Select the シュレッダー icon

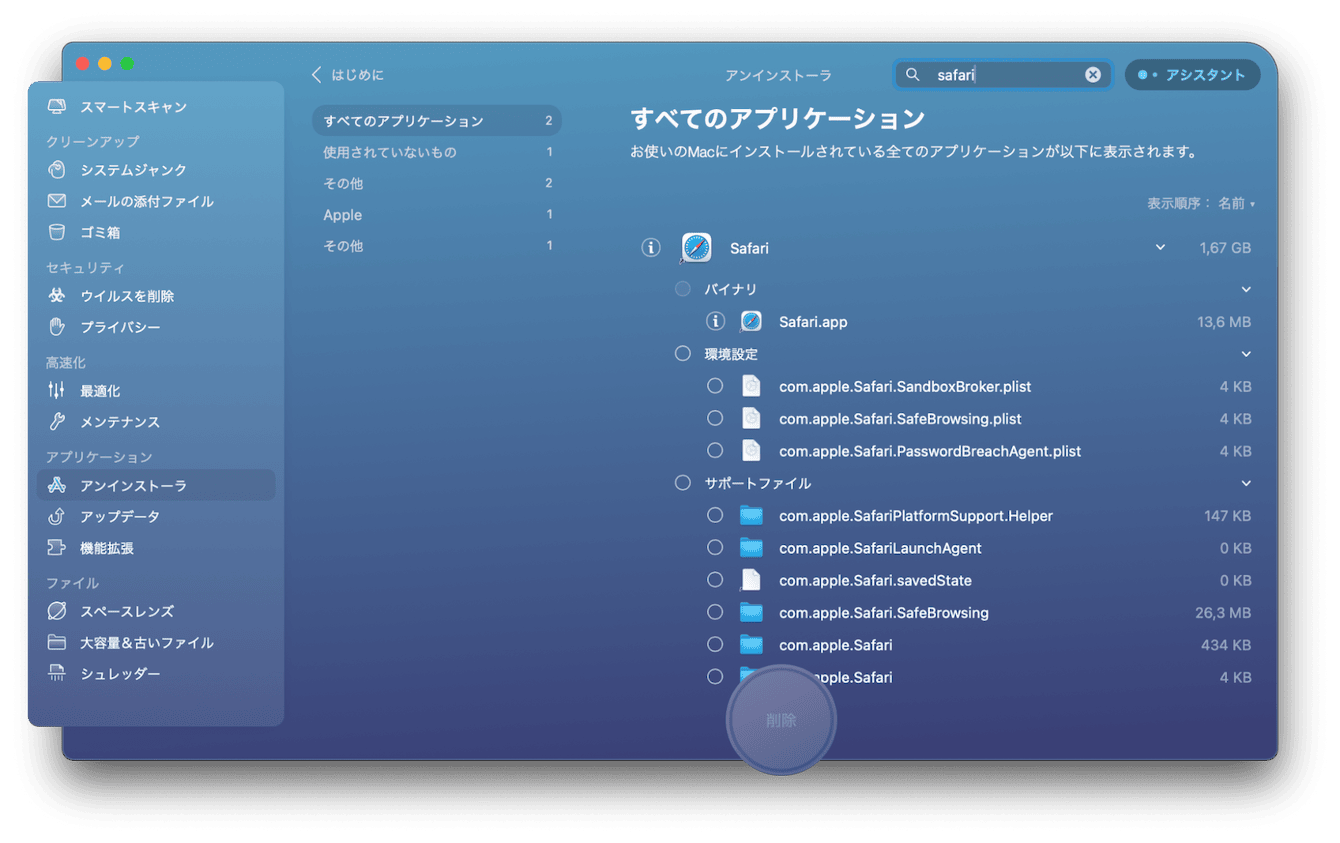click(x=57, y=674)
